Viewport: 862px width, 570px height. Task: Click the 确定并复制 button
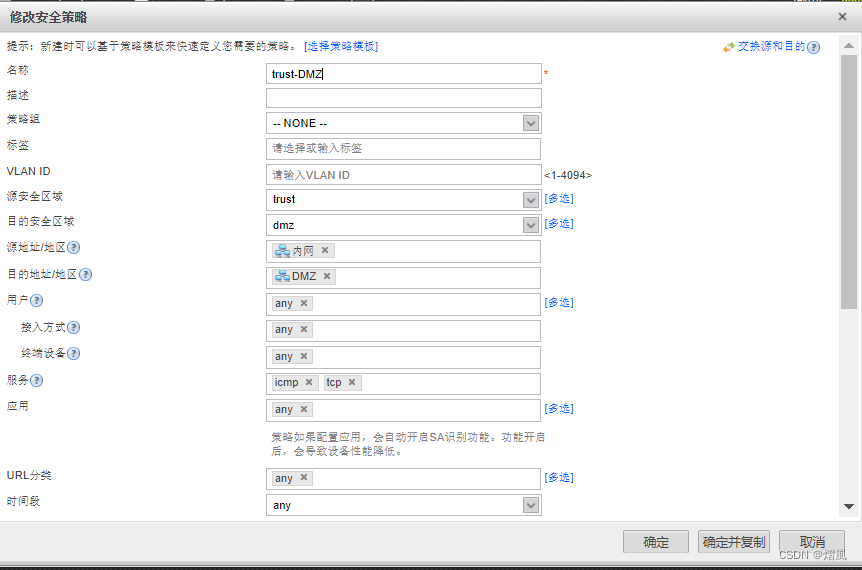click(x=734, y=542)
